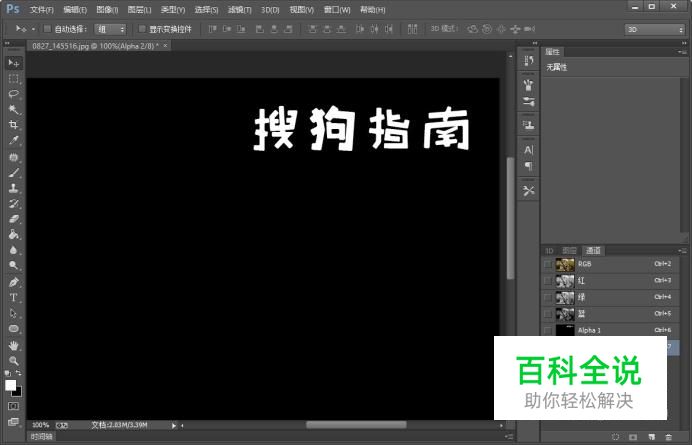Change screen mode icon in the toolbox

pyautogui.click(x=14, y=422)
